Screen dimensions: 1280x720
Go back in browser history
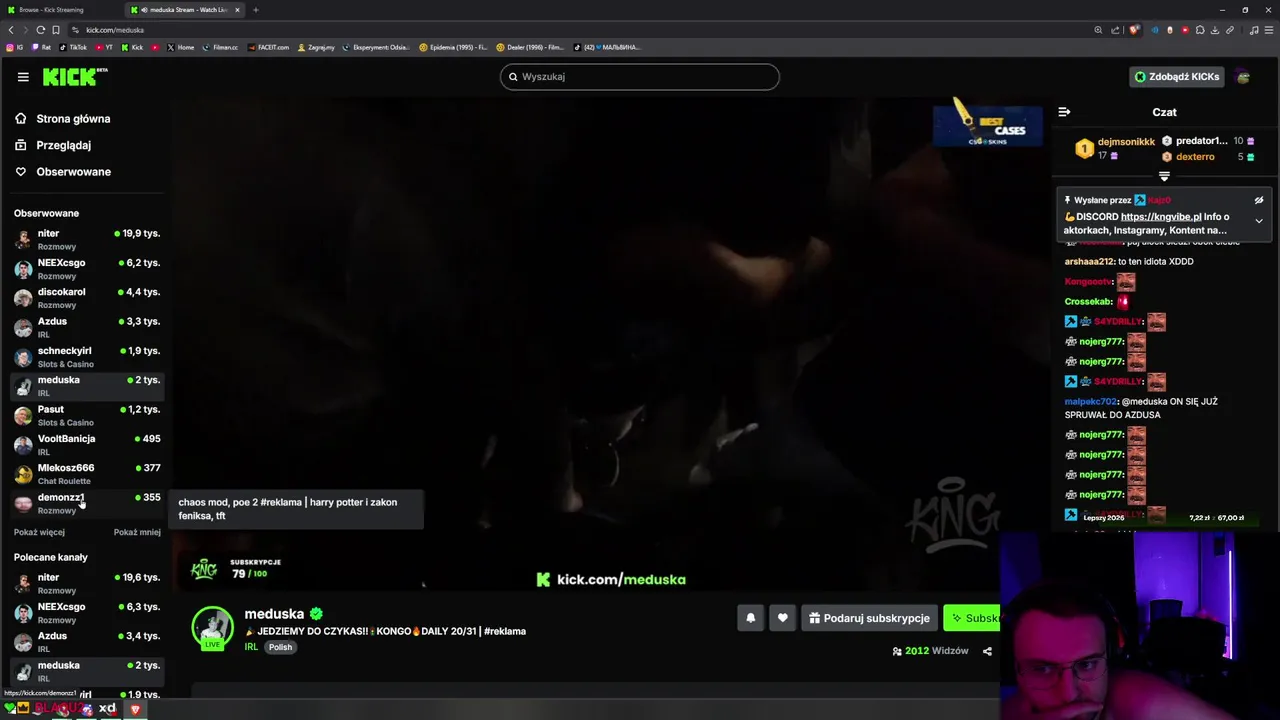tap(11, 30)
